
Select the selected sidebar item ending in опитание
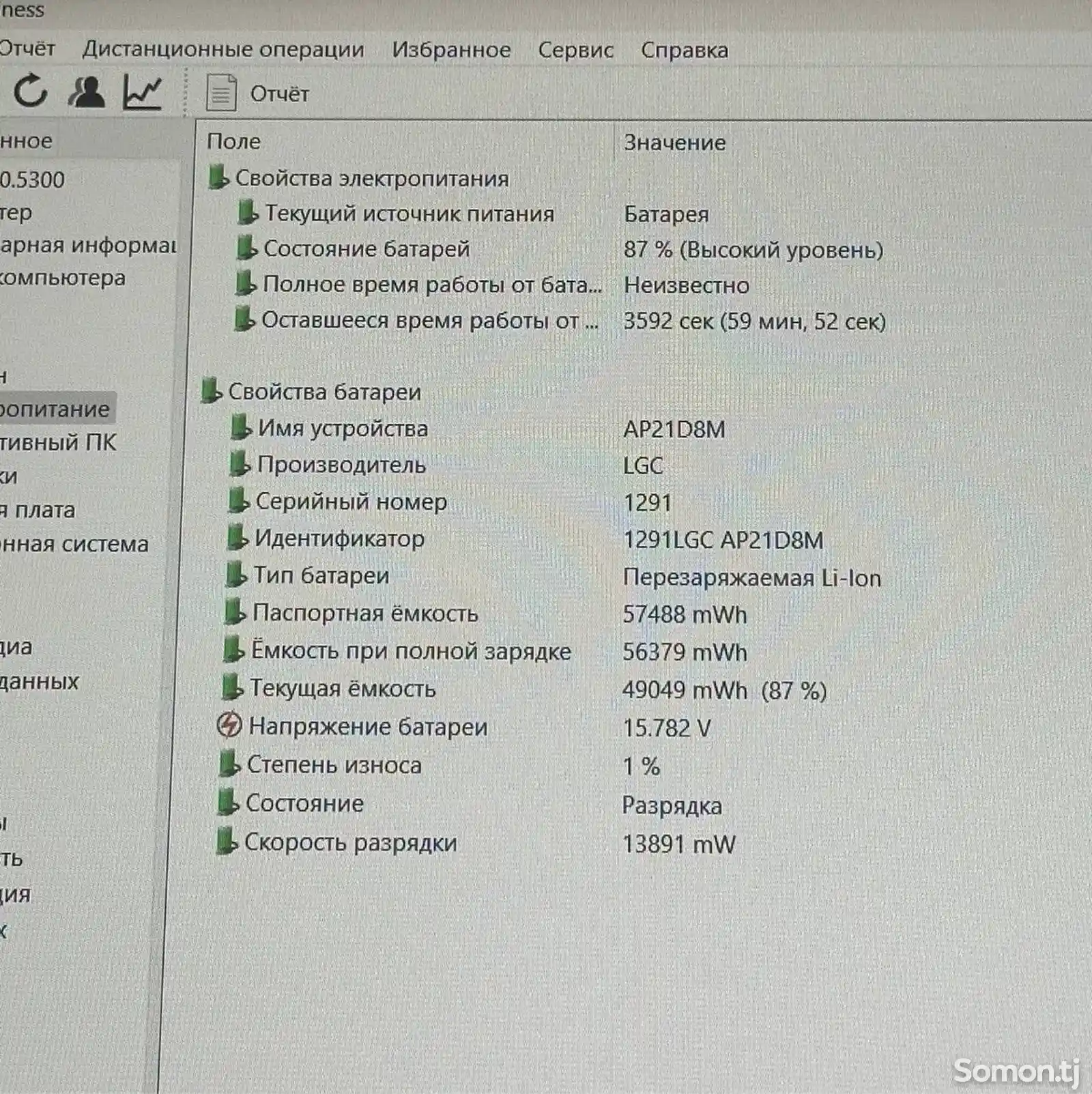tap(56, 409)
